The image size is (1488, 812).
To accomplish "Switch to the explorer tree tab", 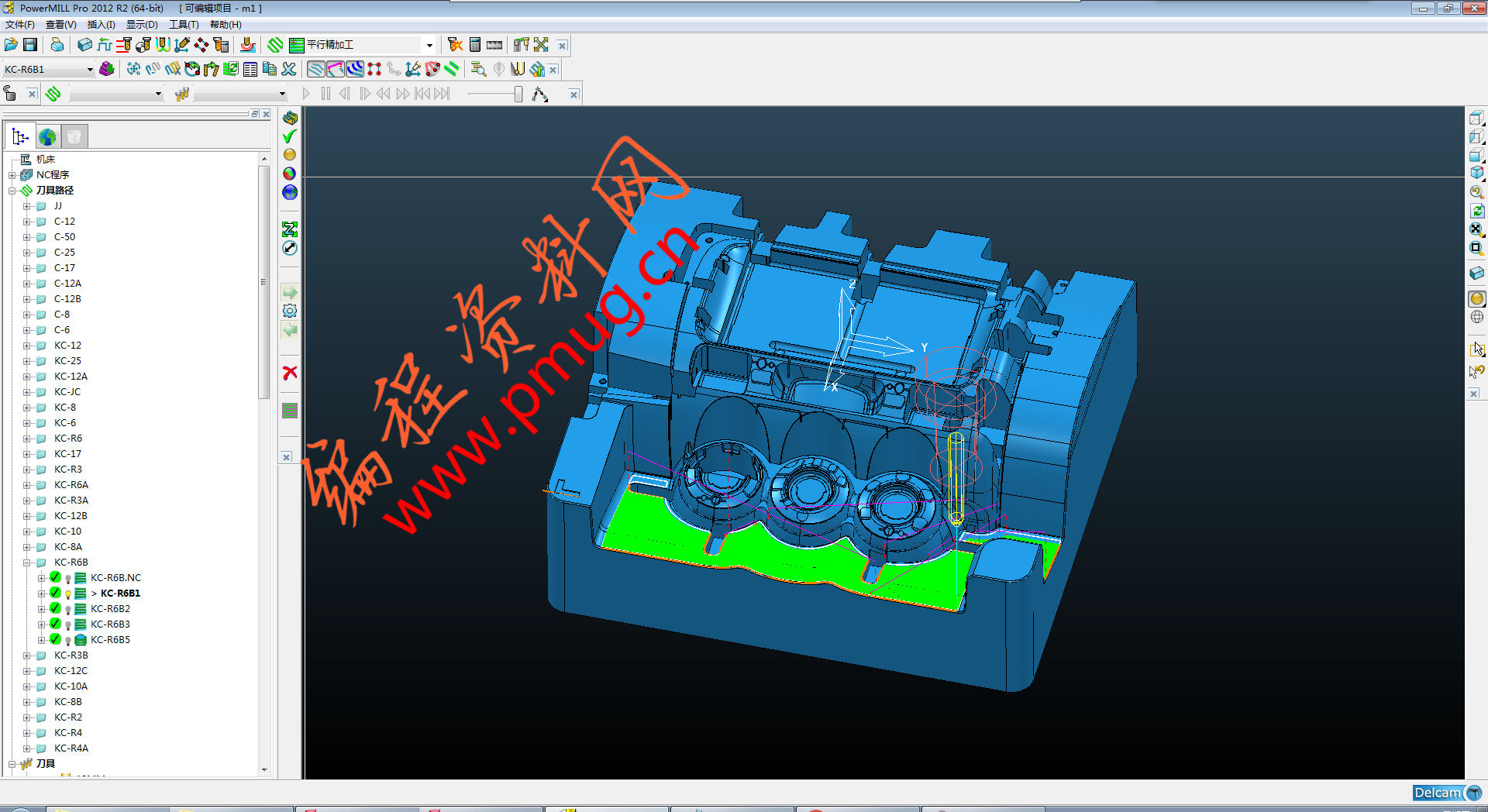I will [20, 137].
